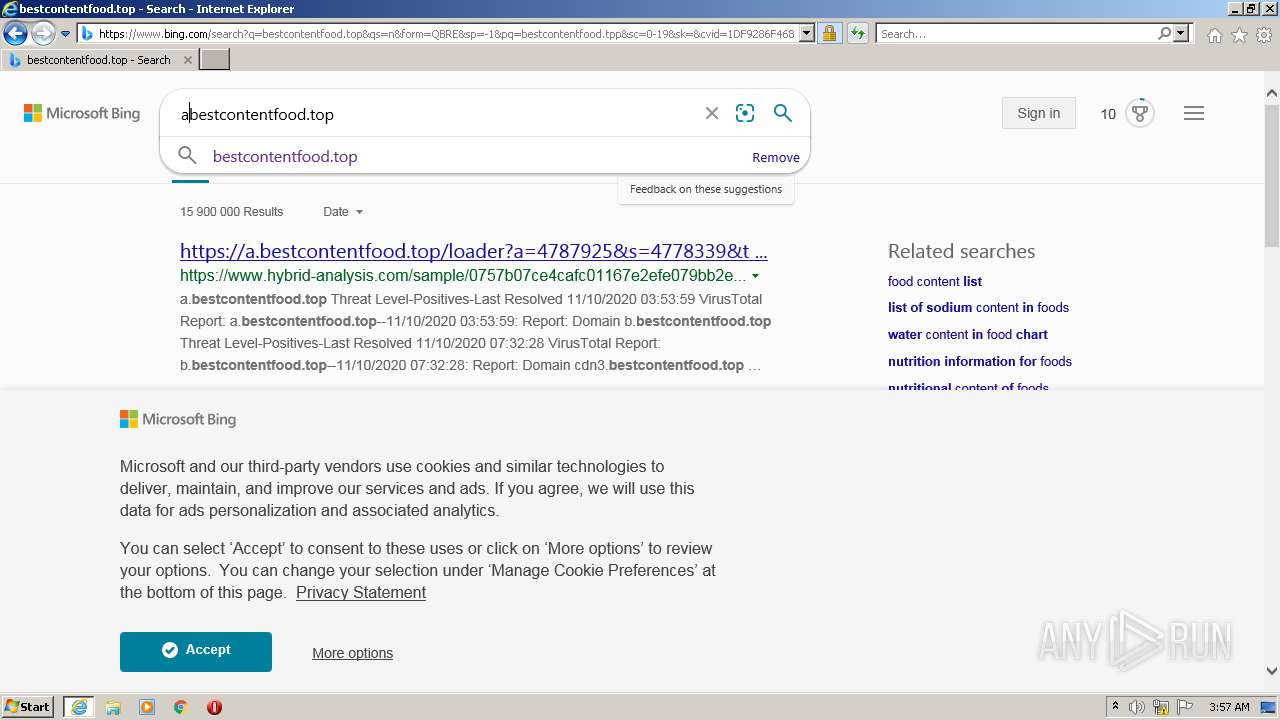Click the Windows Start button
This screenshot has height=720, width=1280.
[x=28, y=706]
